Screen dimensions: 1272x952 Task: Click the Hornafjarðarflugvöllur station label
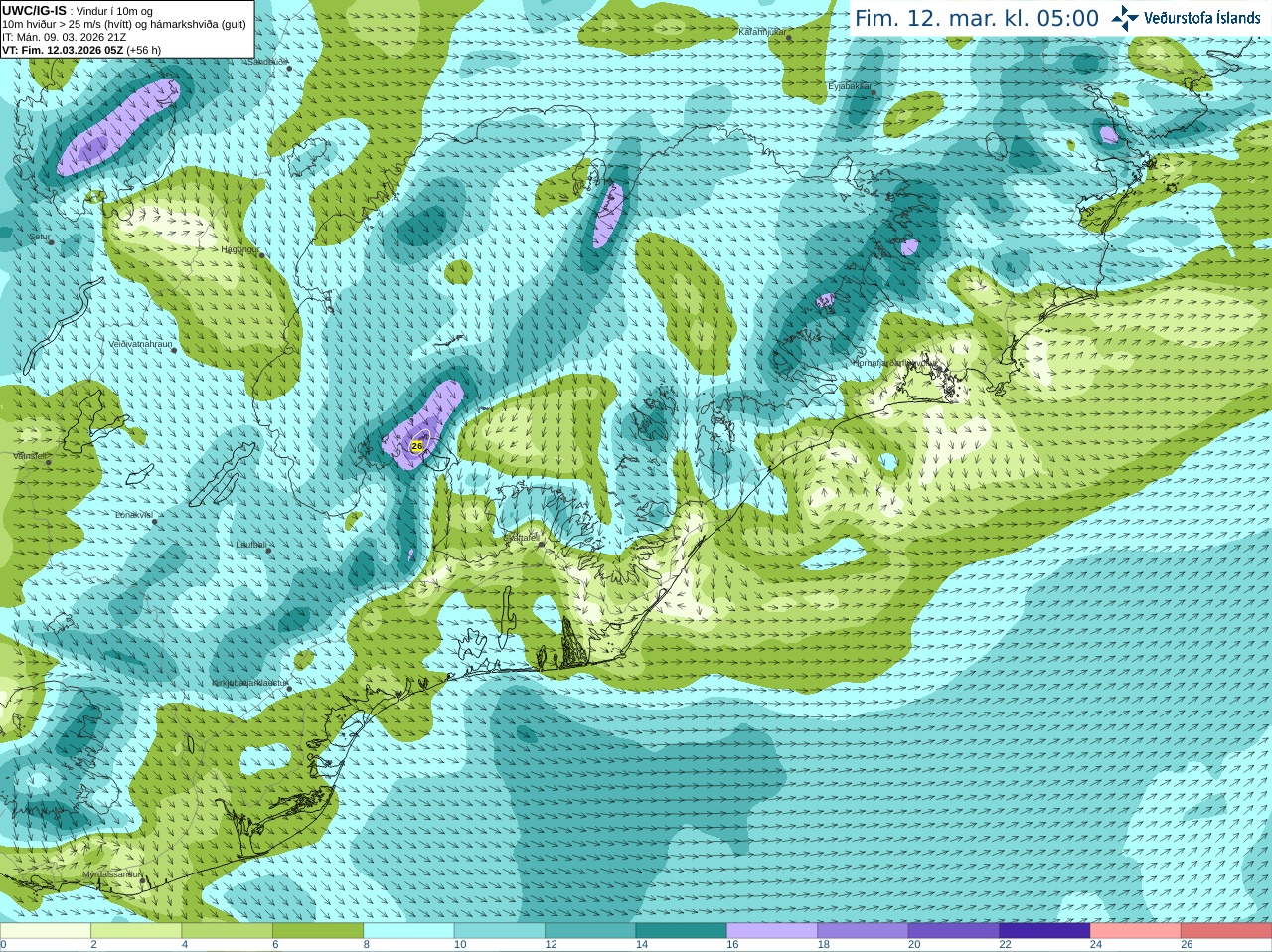point(893,363)
